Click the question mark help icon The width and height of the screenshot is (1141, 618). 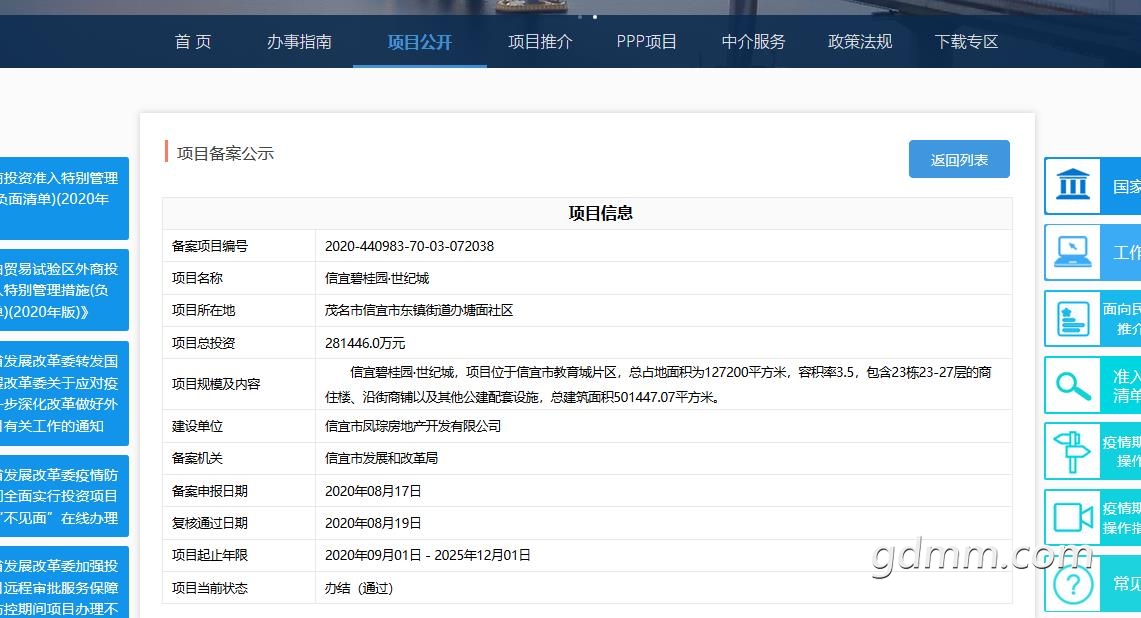(x=1072, y=584)
